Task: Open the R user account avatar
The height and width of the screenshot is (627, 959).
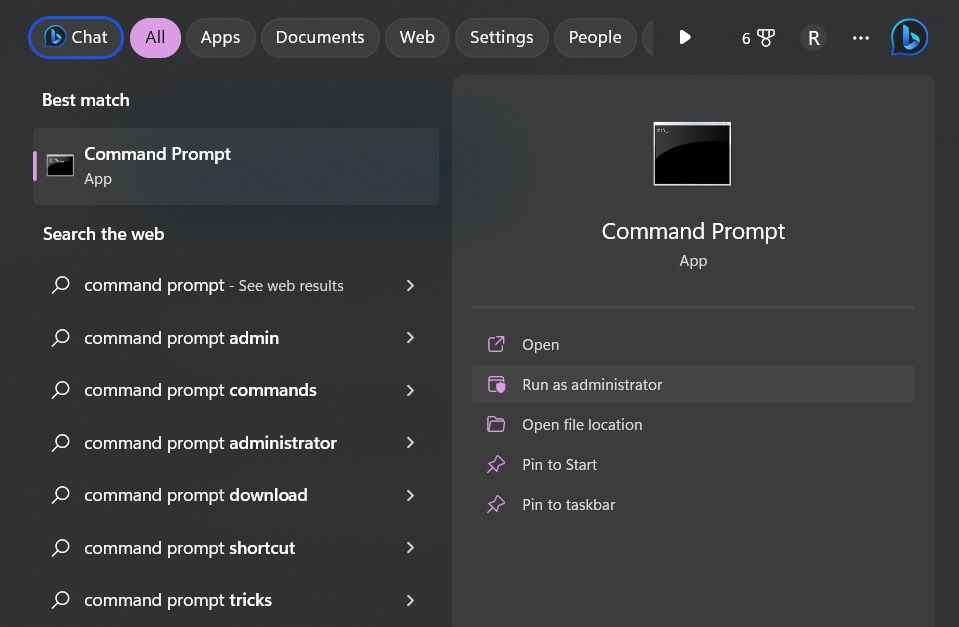Action: [x=813, y=38]
